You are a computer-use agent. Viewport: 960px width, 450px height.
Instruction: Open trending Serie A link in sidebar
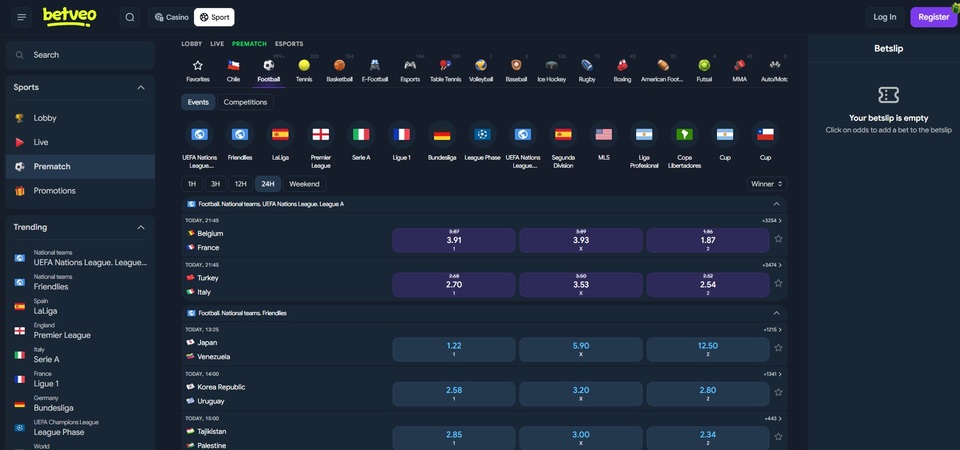pos(80,355)
